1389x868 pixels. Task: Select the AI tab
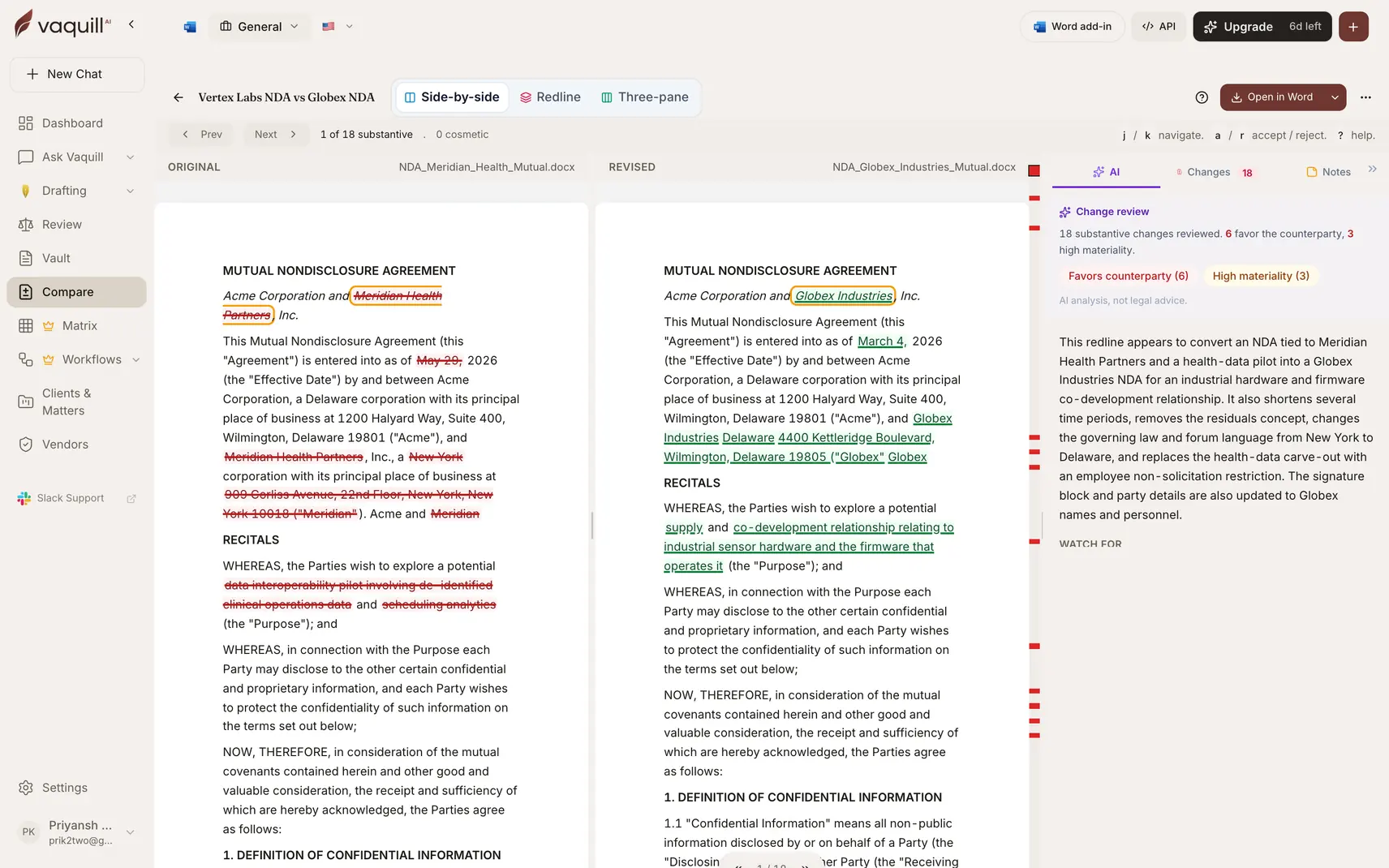click(1106, 172)
